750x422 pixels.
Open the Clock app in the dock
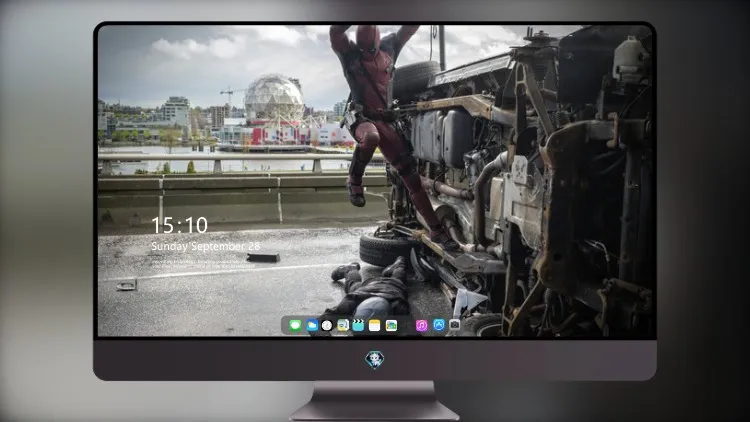point(327,325)
